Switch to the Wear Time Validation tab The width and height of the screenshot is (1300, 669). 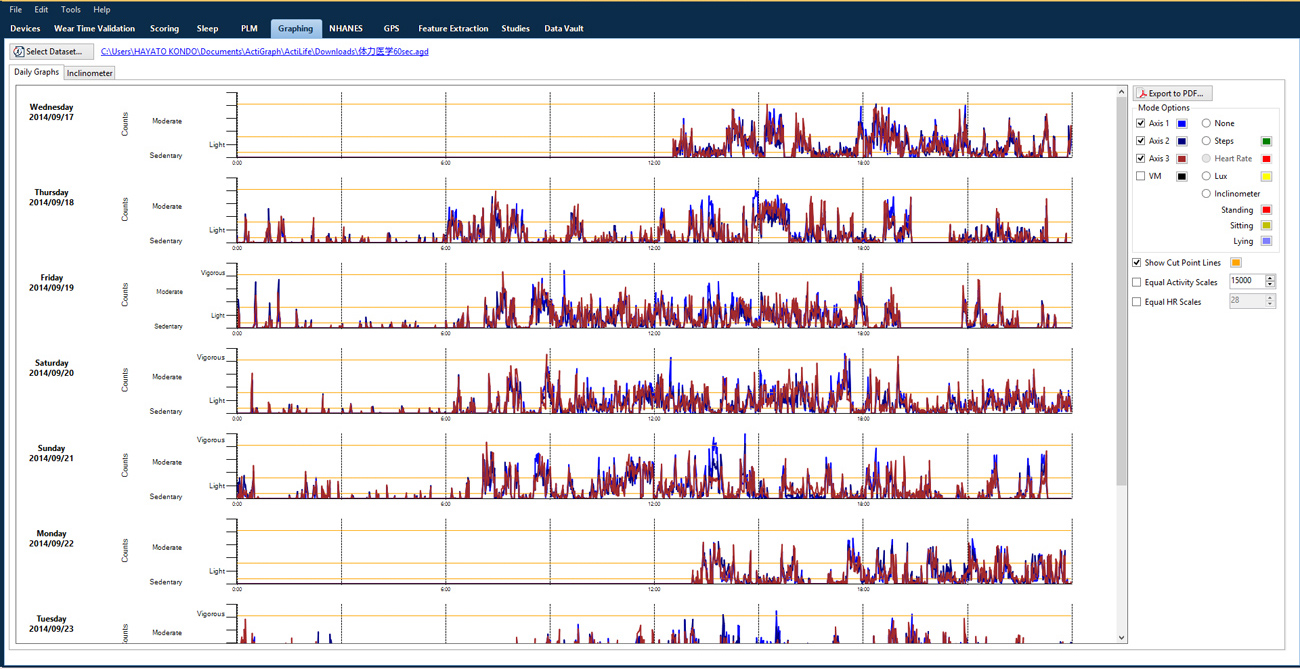click(94, 29)
